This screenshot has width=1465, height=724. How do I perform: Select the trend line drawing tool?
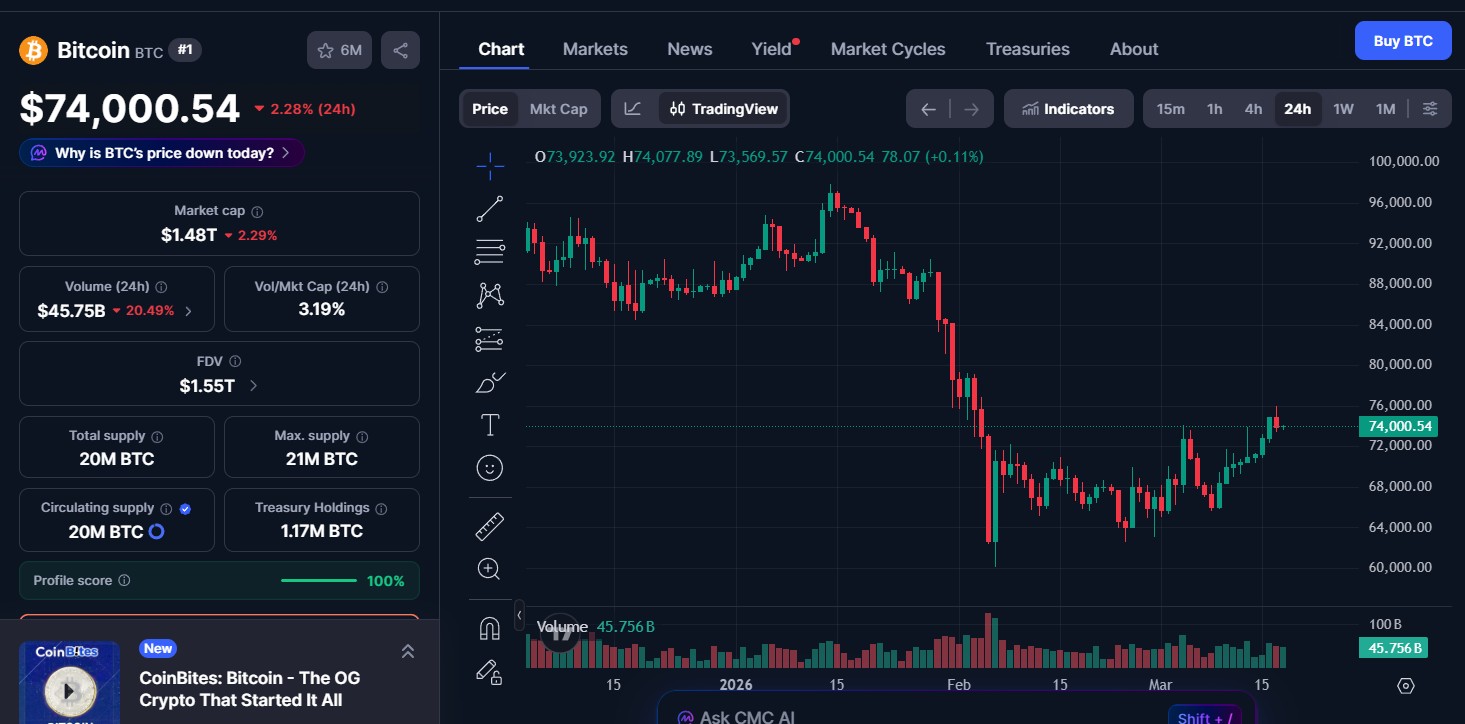pos(490,208)
